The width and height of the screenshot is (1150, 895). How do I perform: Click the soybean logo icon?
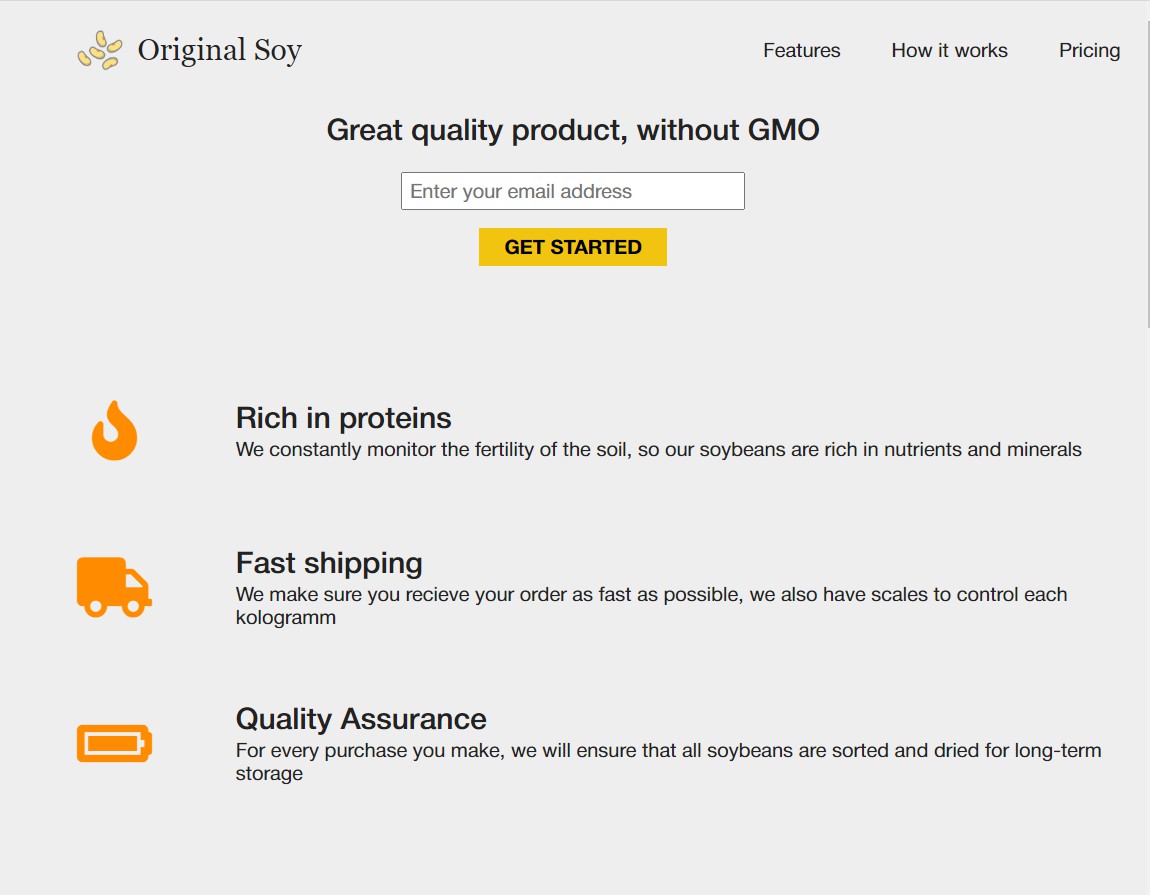point(100,50)
